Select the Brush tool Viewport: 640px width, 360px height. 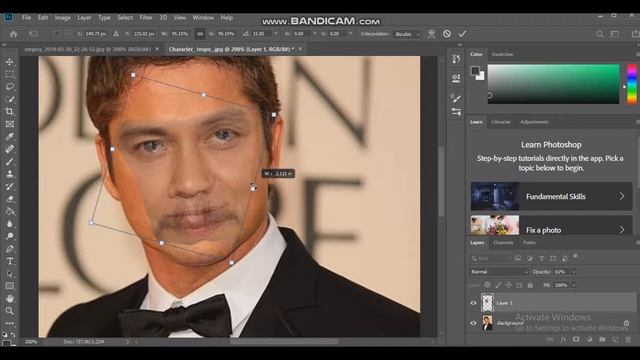click(9, 162)
